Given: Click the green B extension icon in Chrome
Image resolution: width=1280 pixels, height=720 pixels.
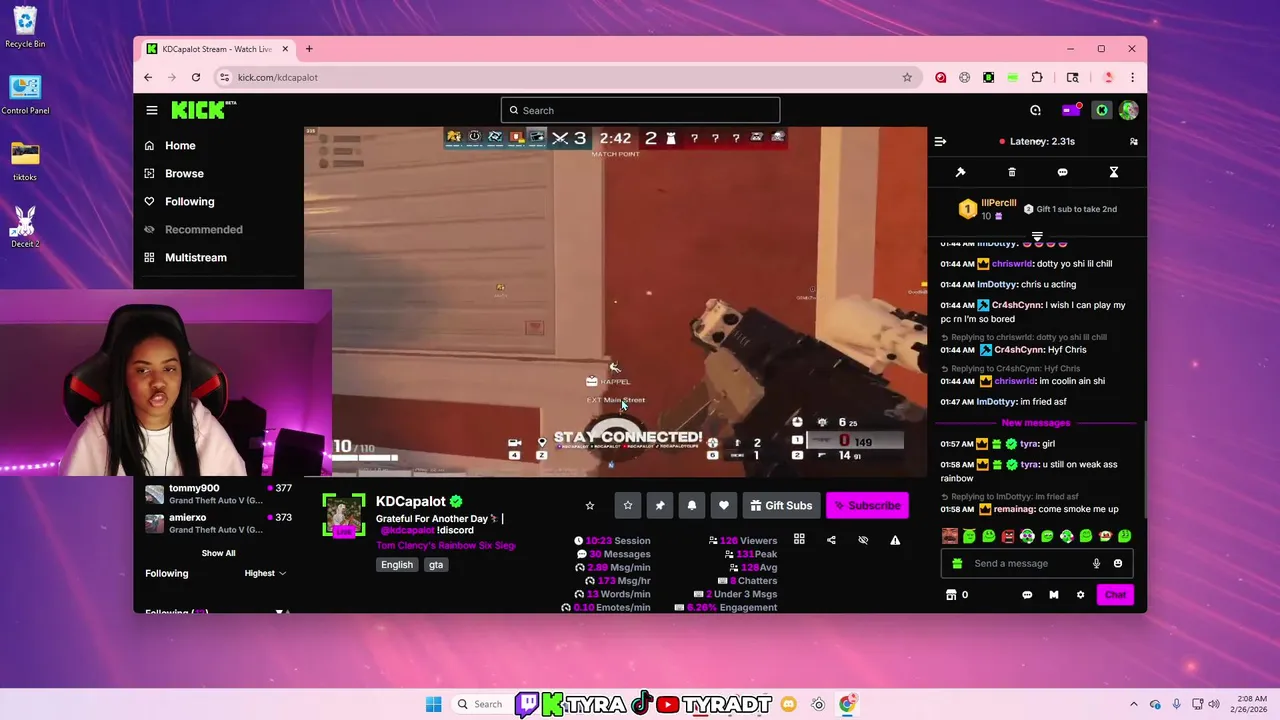Looking at the screenshot, I should [x=988, y=77].
